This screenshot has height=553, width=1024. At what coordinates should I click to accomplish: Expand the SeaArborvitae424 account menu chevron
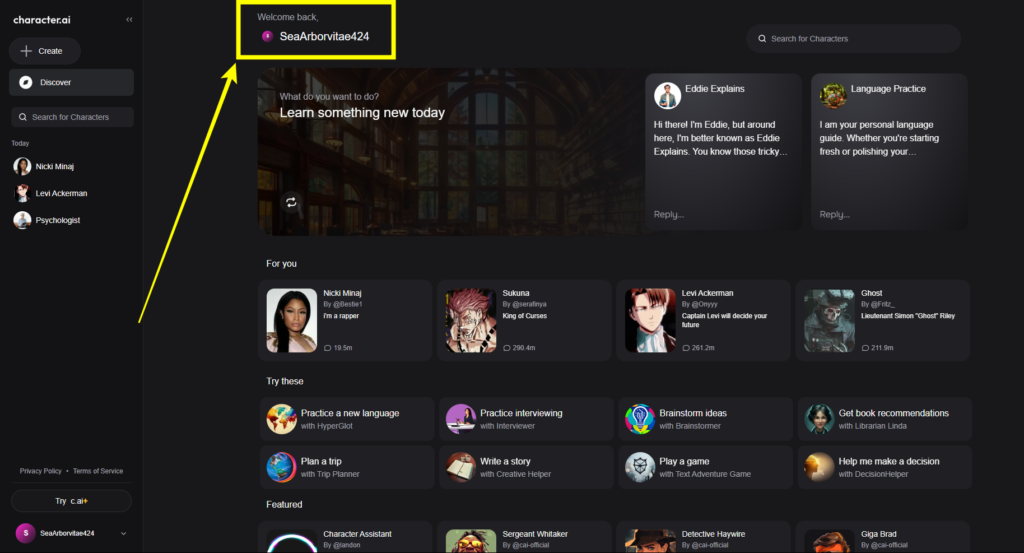point(123,533)
